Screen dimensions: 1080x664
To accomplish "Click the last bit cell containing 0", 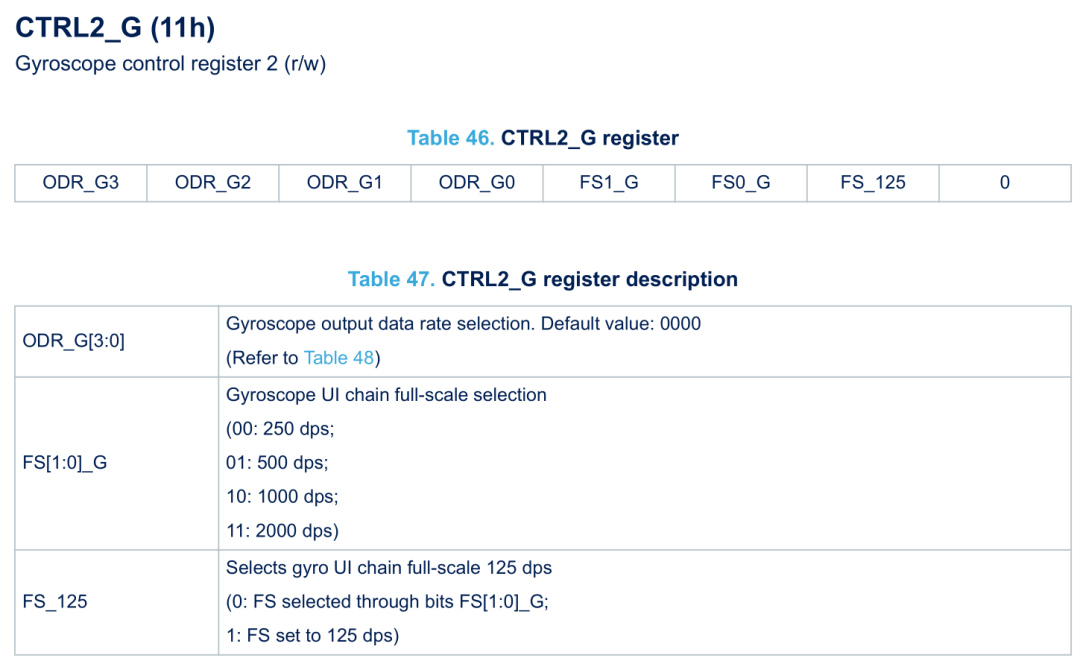I will 1005,182.
